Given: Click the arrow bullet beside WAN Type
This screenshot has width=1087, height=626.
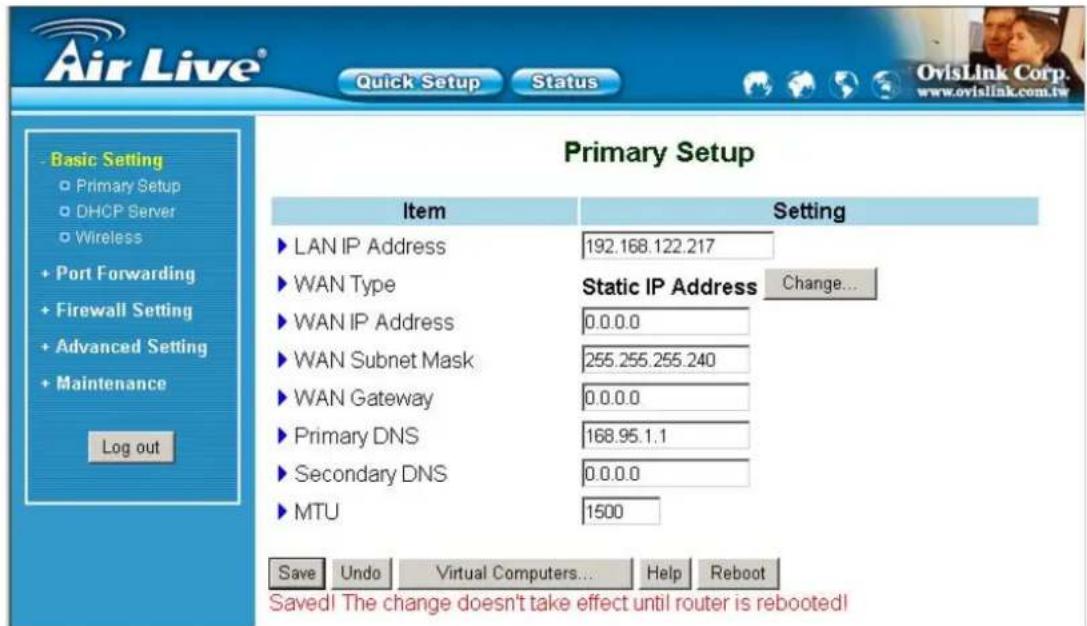Looking at the screenshot, I should pyautogui.click(x=282, y=284).
